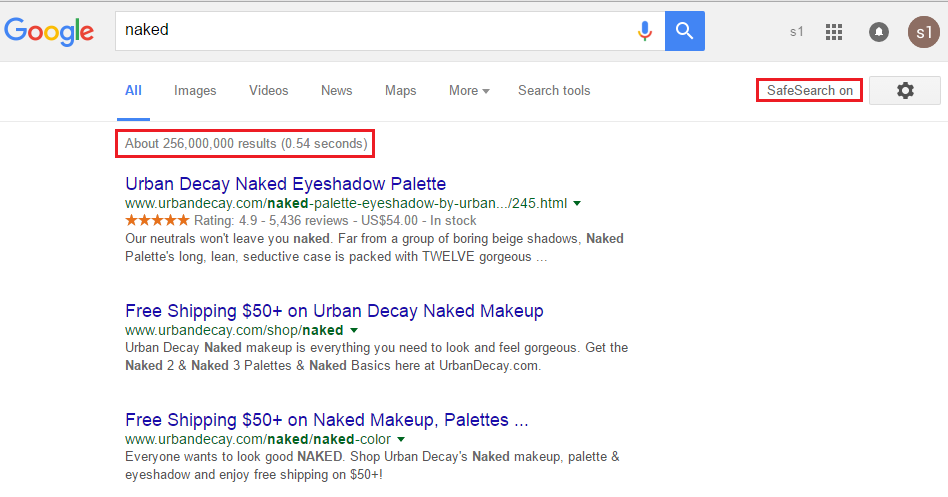Image resolution: width=948 pixels, height=497 pixels.
Task: Open the settings gear menu
Action: [905, 91]
